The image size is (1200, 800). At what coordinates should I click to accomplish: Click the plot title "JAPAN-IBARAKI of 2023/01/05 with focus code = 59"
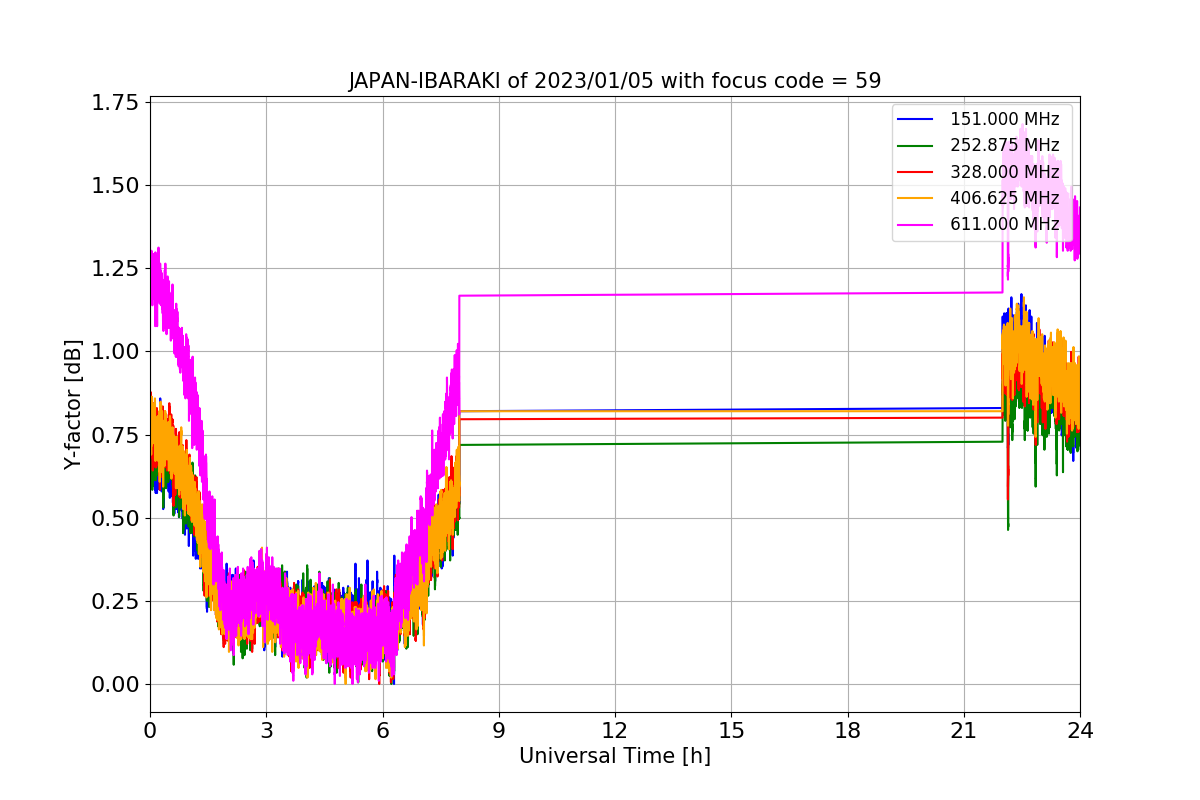(614, 81)
